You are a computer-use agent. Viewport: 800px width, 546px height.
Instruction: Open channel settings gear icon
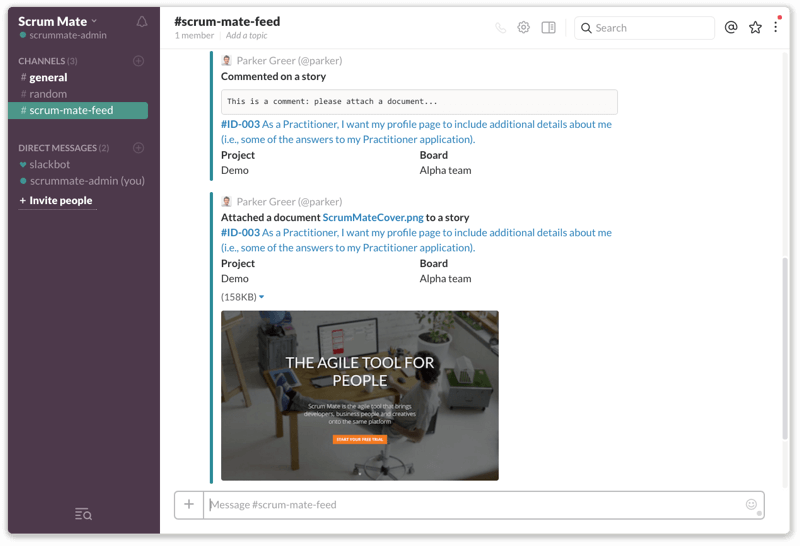coord(523,28)
